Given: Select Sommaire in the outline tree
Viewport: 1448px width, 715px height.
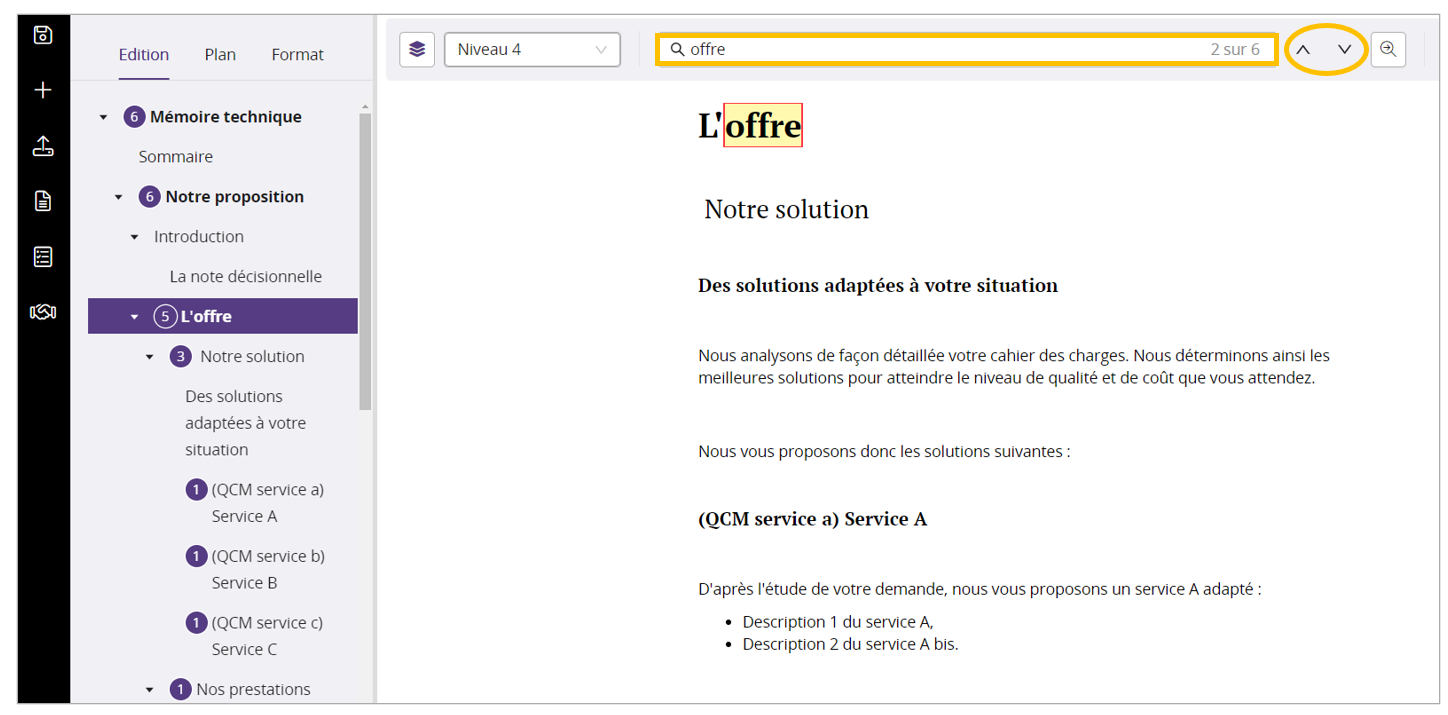Looking at the screenshot, I should click(x=176, y=157).
